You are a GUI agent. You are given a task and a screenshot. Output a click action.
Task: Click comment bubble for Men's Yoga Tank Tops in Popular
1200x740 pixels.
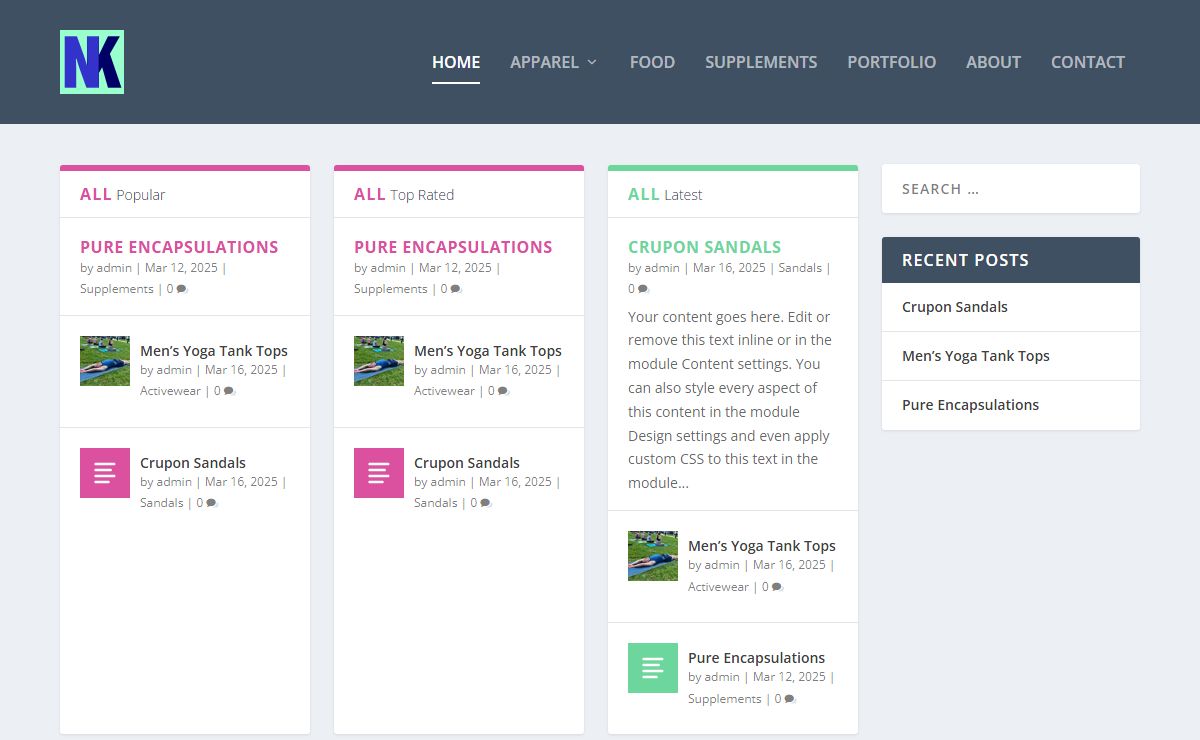coord(230,391)
